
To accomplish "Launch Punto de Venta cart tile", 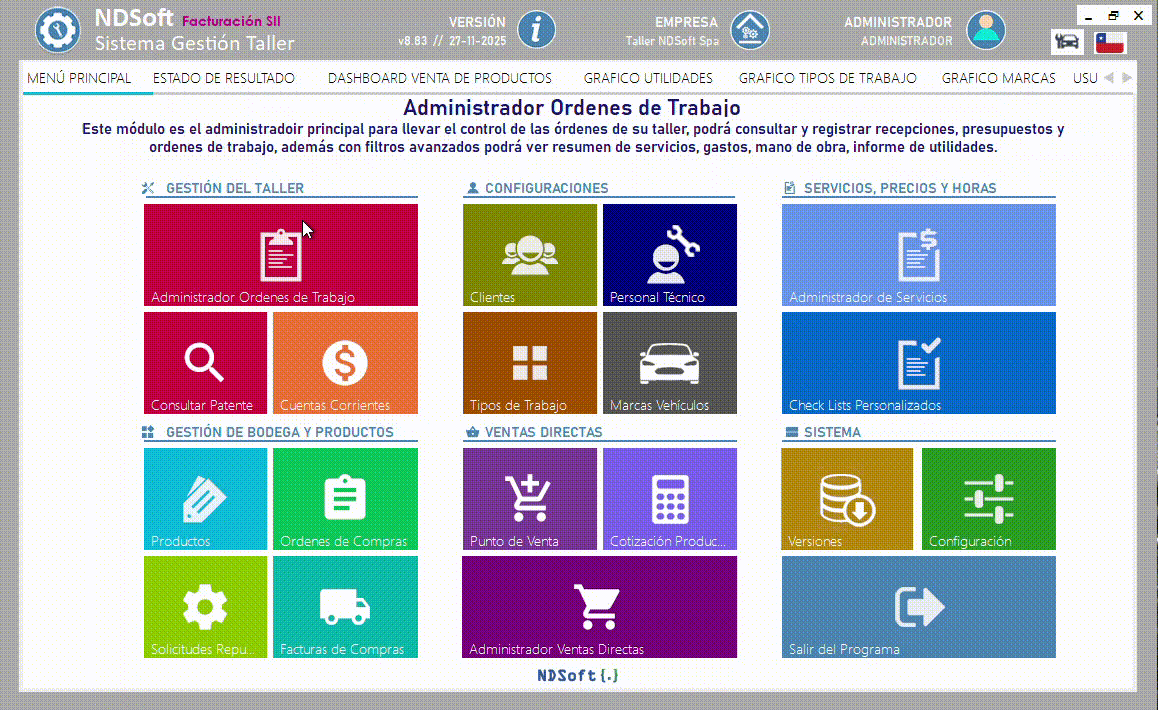I will [x=530, y=498].
